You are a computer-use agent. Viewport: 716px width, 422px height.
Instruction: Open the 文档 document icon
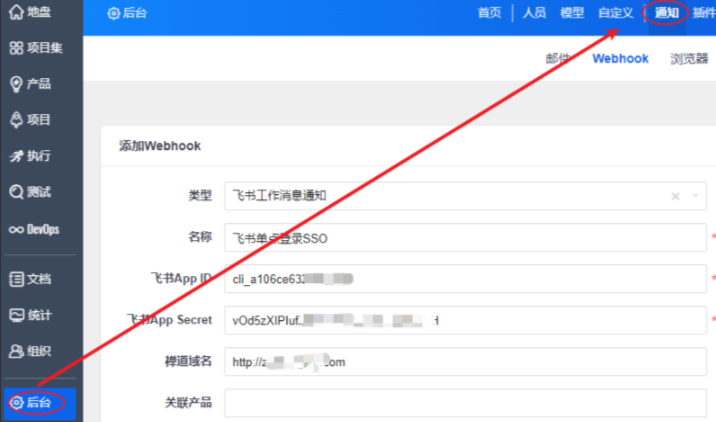coord(16,279)
